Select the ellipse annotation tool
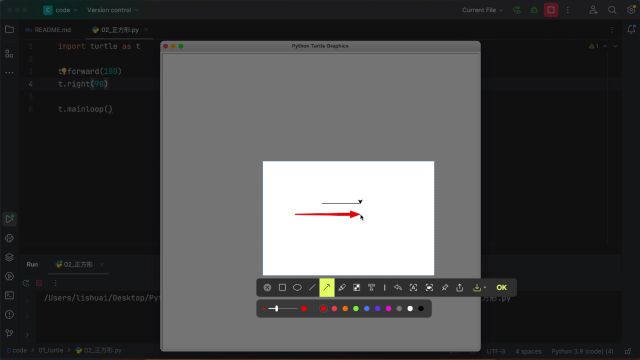Screen dimensions: 640x360 click(297, 288)
